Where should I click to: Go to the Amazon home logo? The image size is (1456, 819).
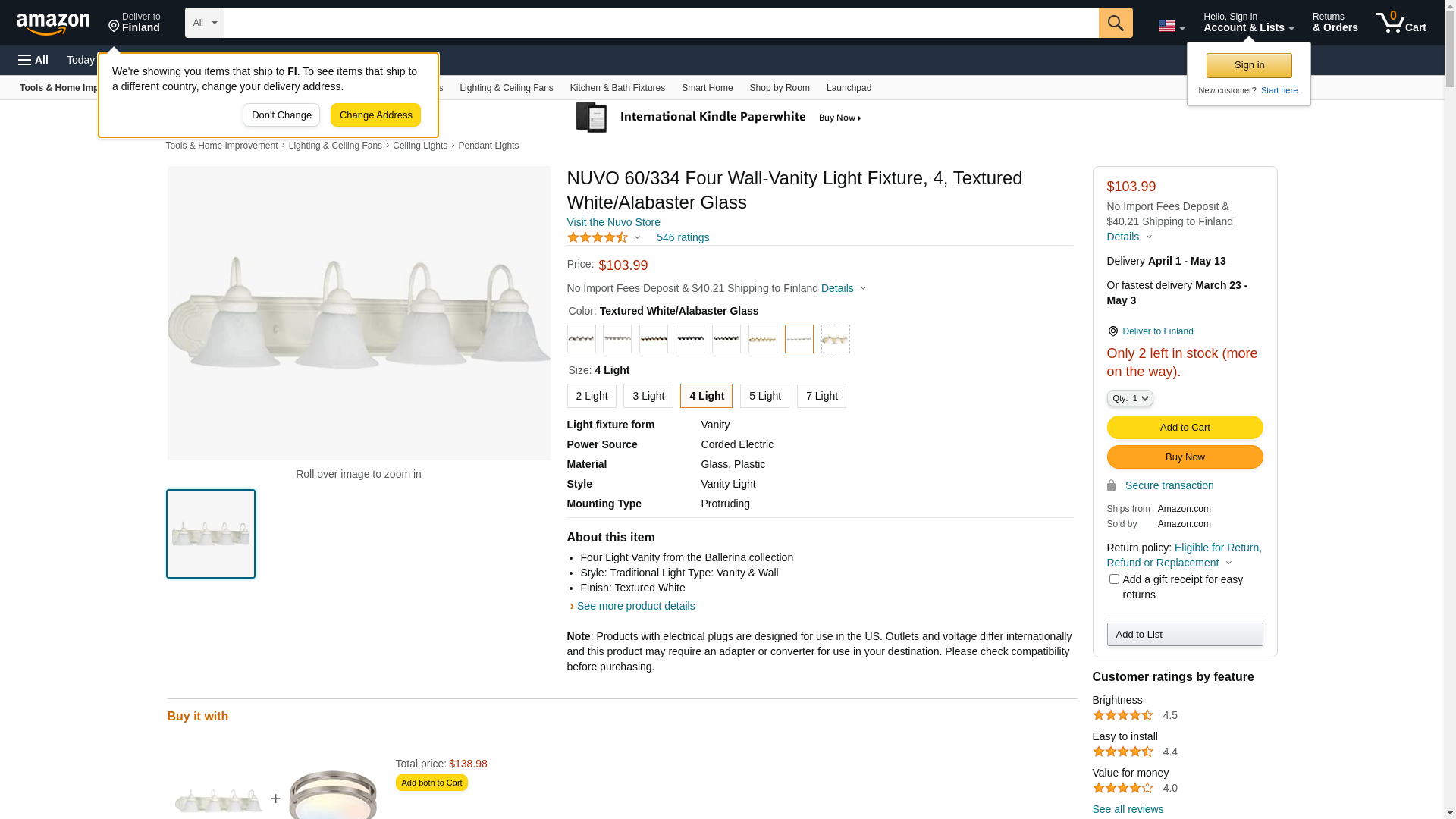53,24
